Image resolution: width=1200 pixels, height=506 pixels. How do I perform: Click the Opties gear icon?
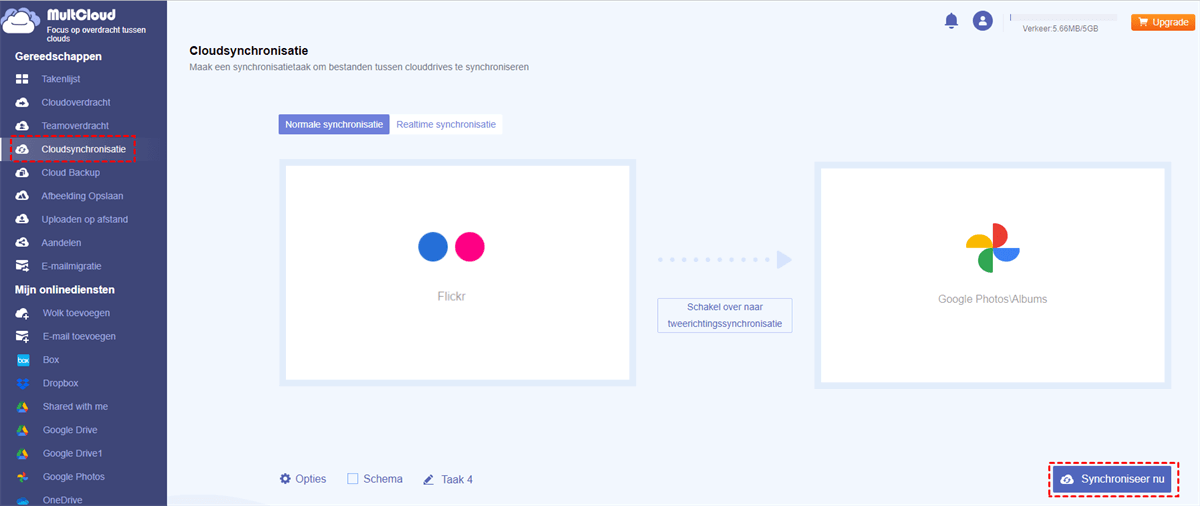point(285,479)
